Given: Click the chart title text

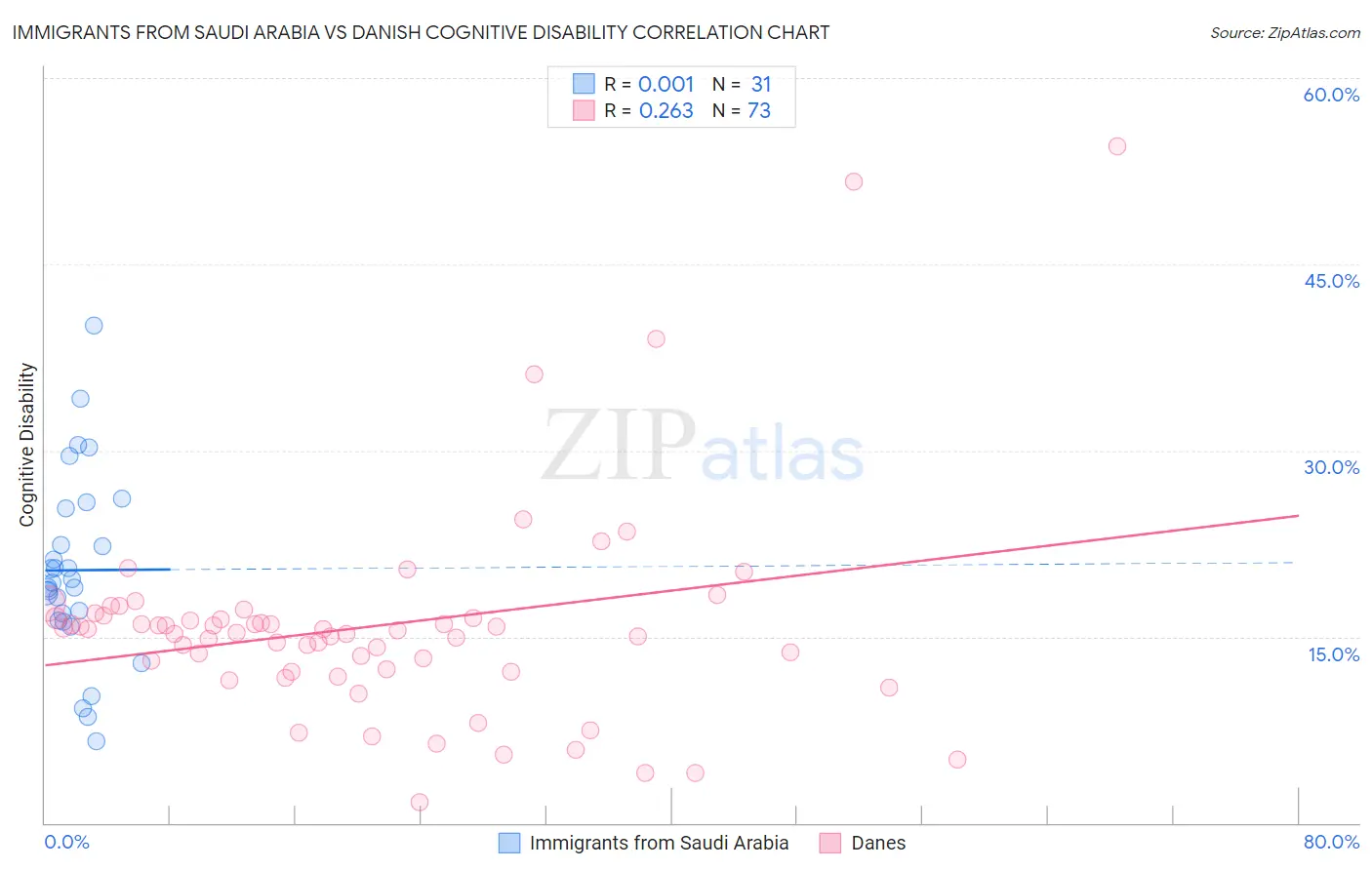Looking at the screenshot, I should [421, 32].
